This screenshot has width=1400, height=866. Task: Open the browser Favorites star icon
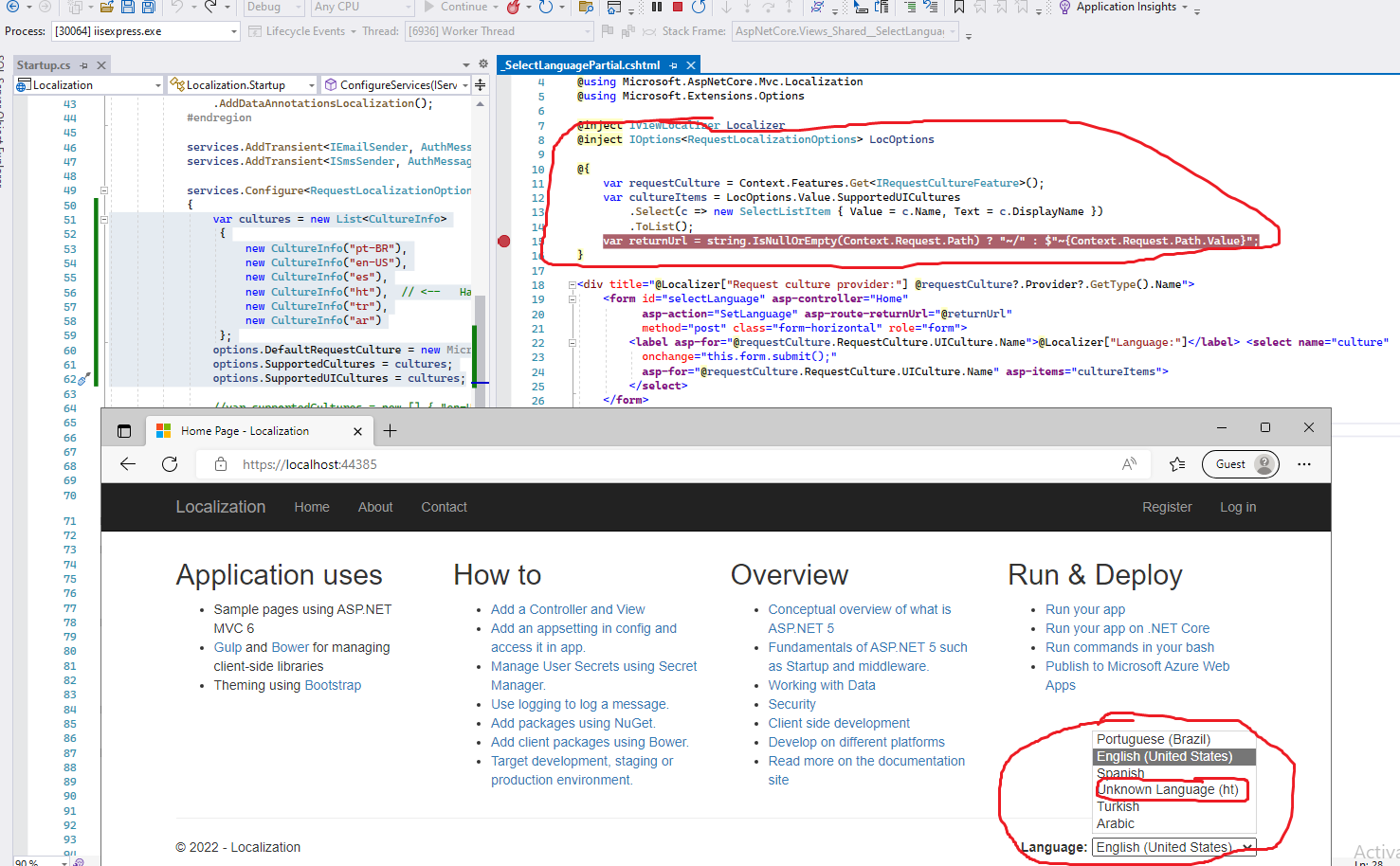(x=1177, y=464)
